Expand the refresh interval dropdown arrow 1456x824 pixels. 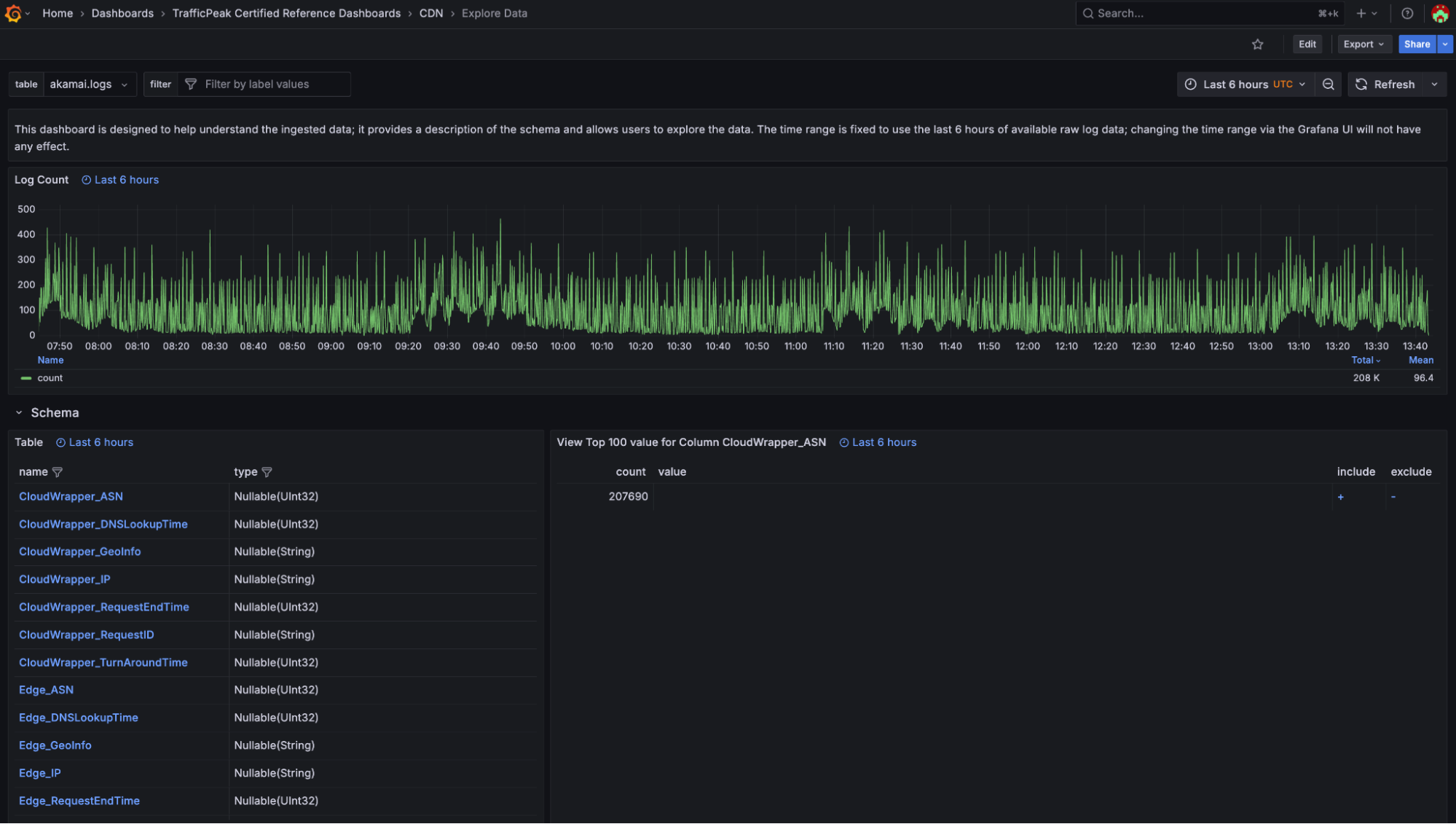click(1434, 85)
